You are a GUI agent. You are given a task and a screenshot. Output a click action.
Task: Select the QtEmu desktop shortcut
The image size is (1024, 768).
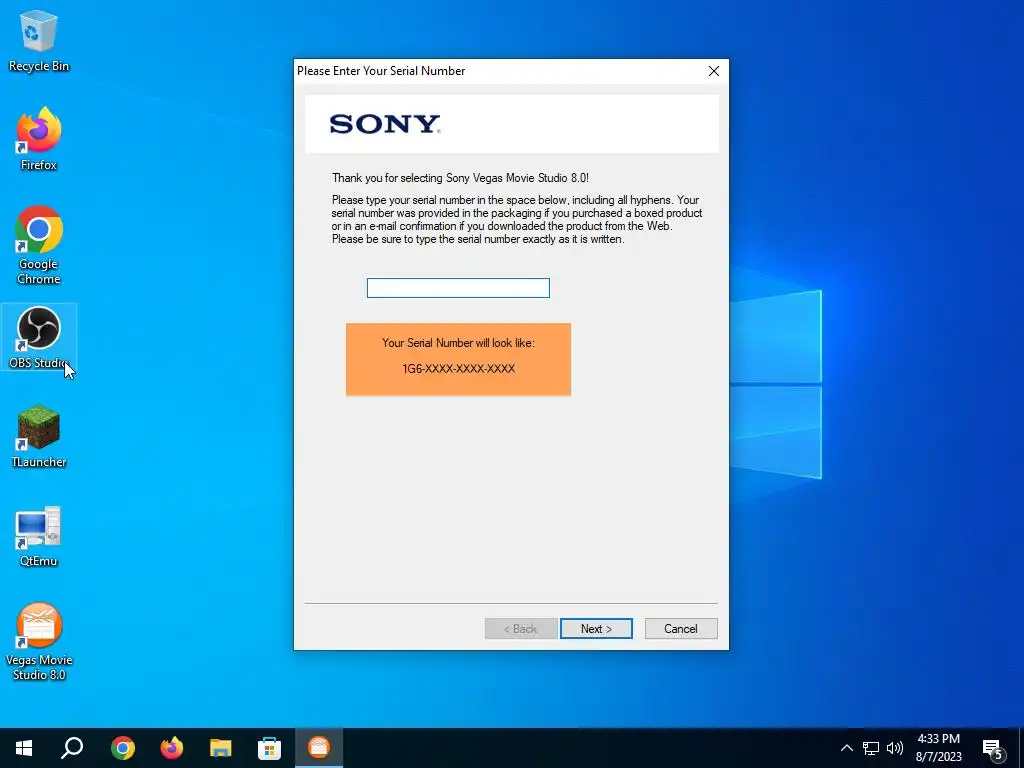pyautogui.click(x=39, y=536)
